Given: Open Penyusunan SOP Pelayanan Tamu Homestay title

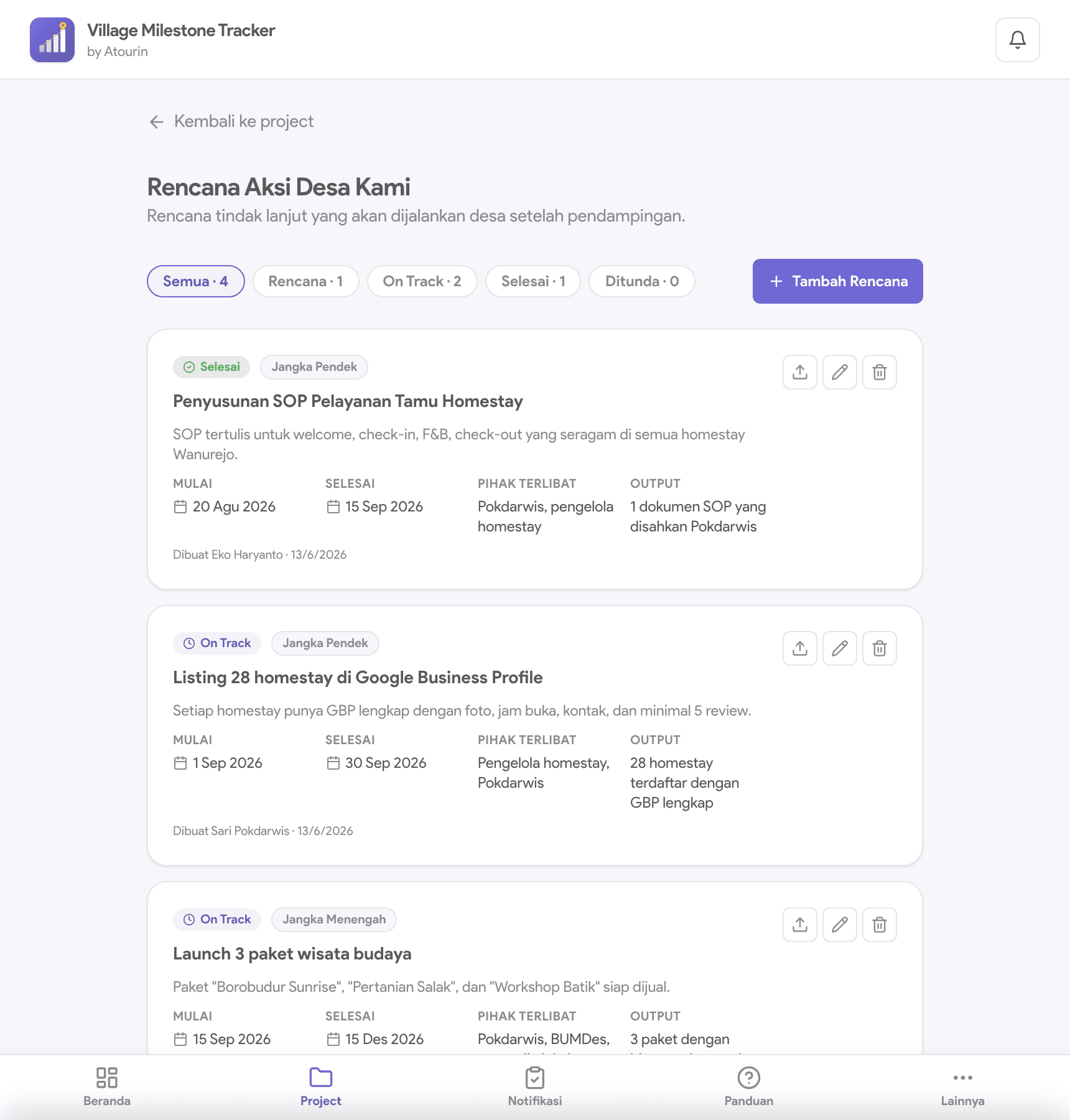Looking at the screenshot, I should pyautogui.click(x=348, y=401).
